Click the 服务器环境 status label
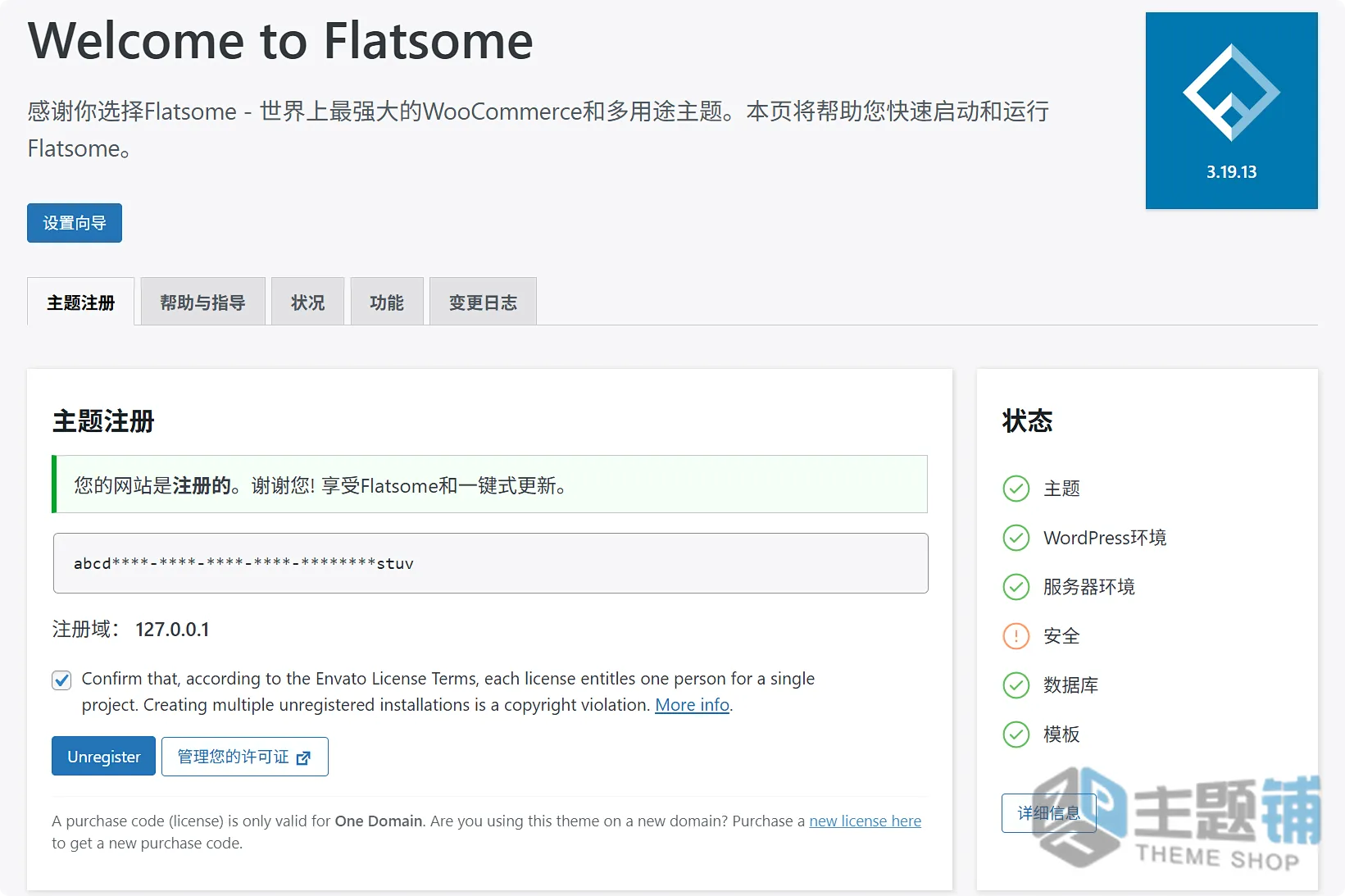This screenshot has width=1345, height=896. [x=1089, y=587]
